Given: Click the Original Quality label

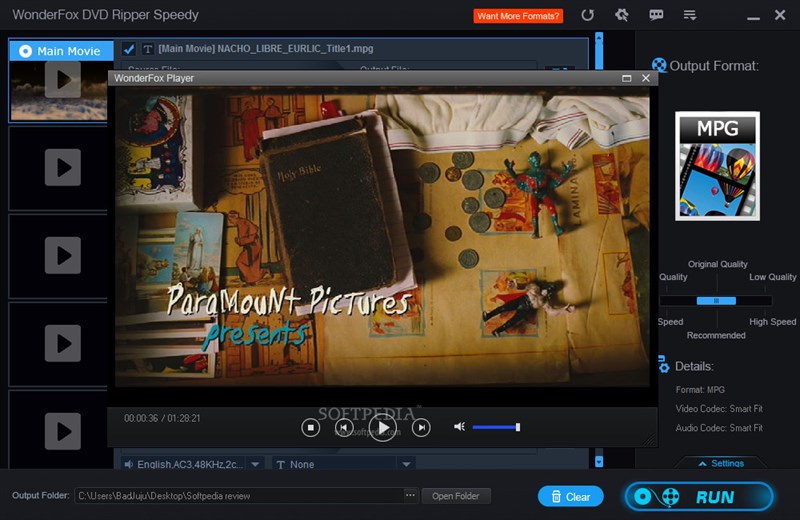Looking at the screenshot, I should [x=717, y=264].
